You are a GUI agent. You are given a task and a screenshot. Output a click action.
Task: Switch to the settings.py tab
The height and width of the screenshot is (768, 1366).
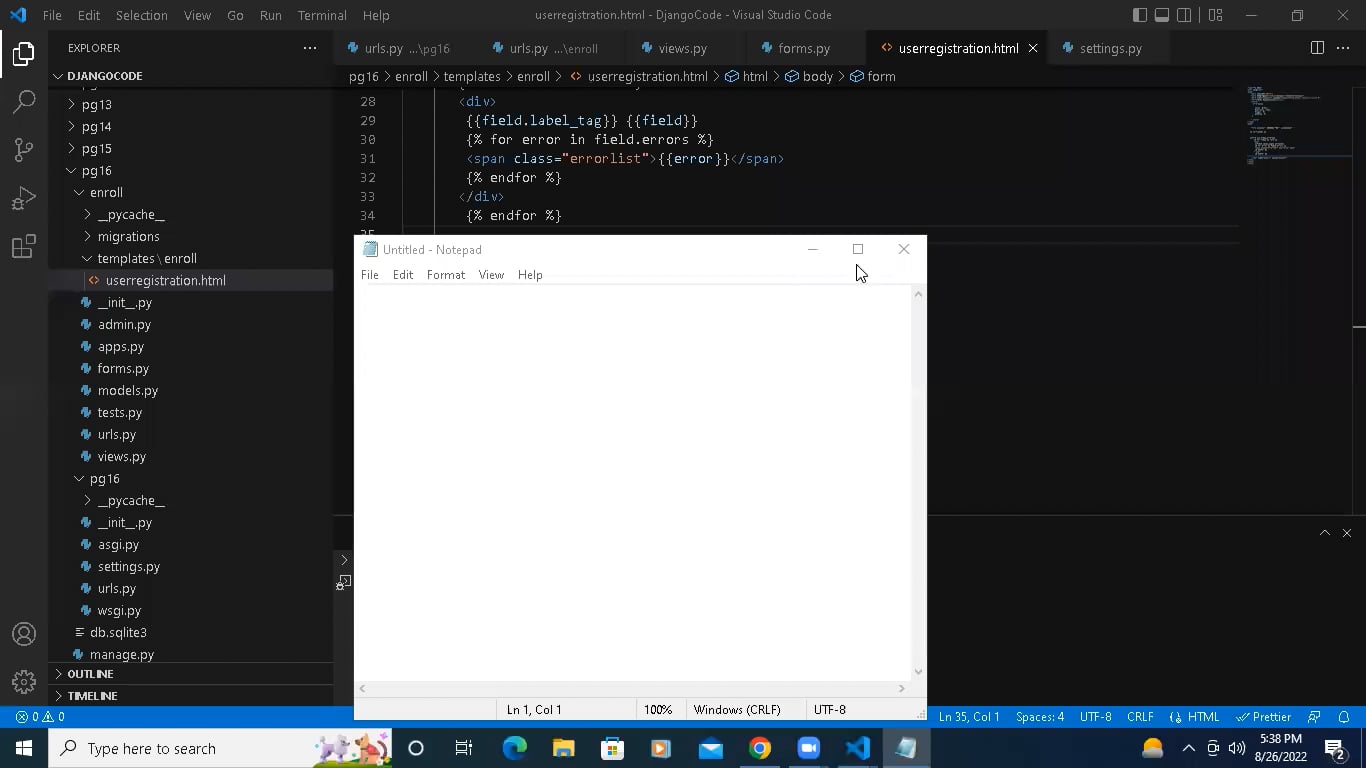pos(1110,48)
